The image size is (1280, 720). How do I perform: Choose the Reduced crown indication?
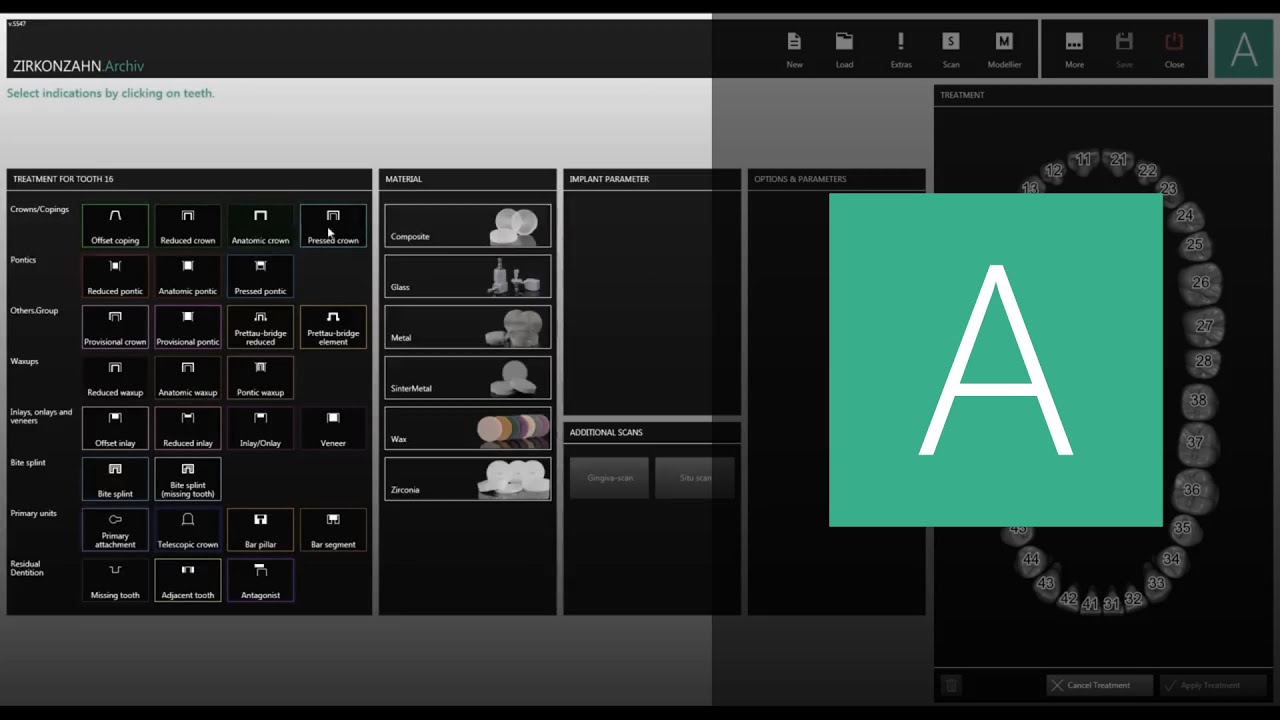coord(188,226)
